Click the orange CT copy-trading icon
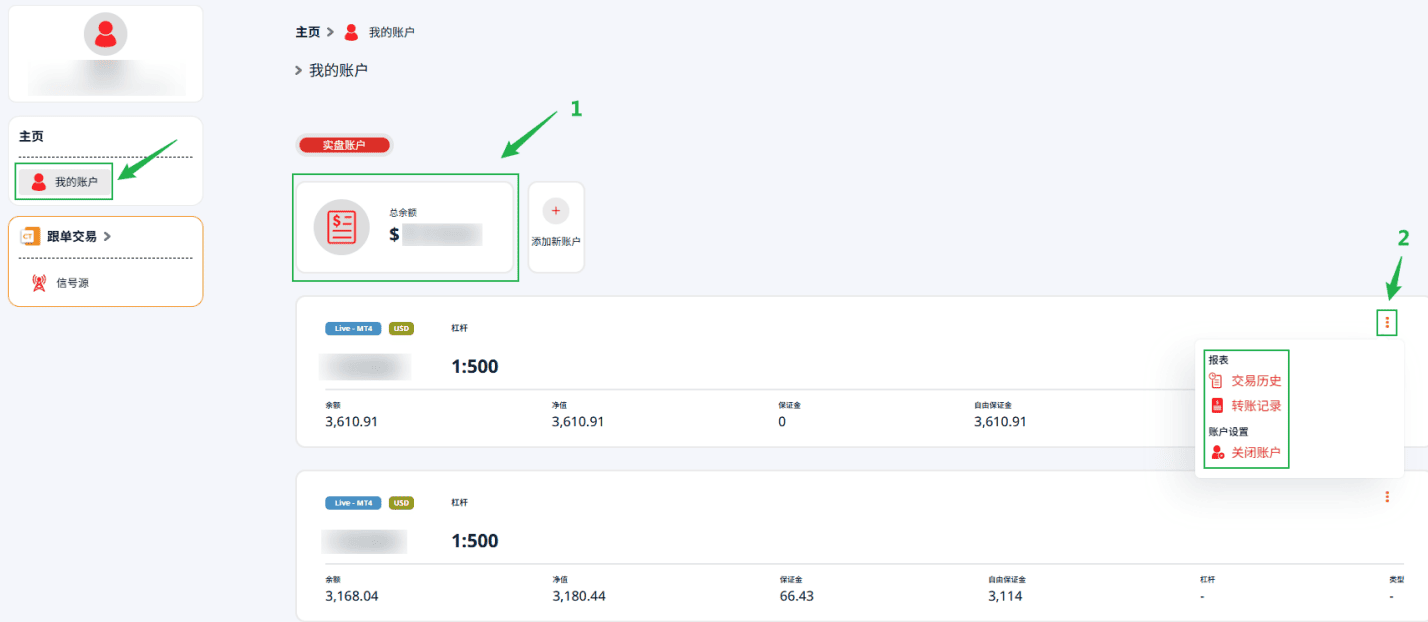 pos(30,236)
